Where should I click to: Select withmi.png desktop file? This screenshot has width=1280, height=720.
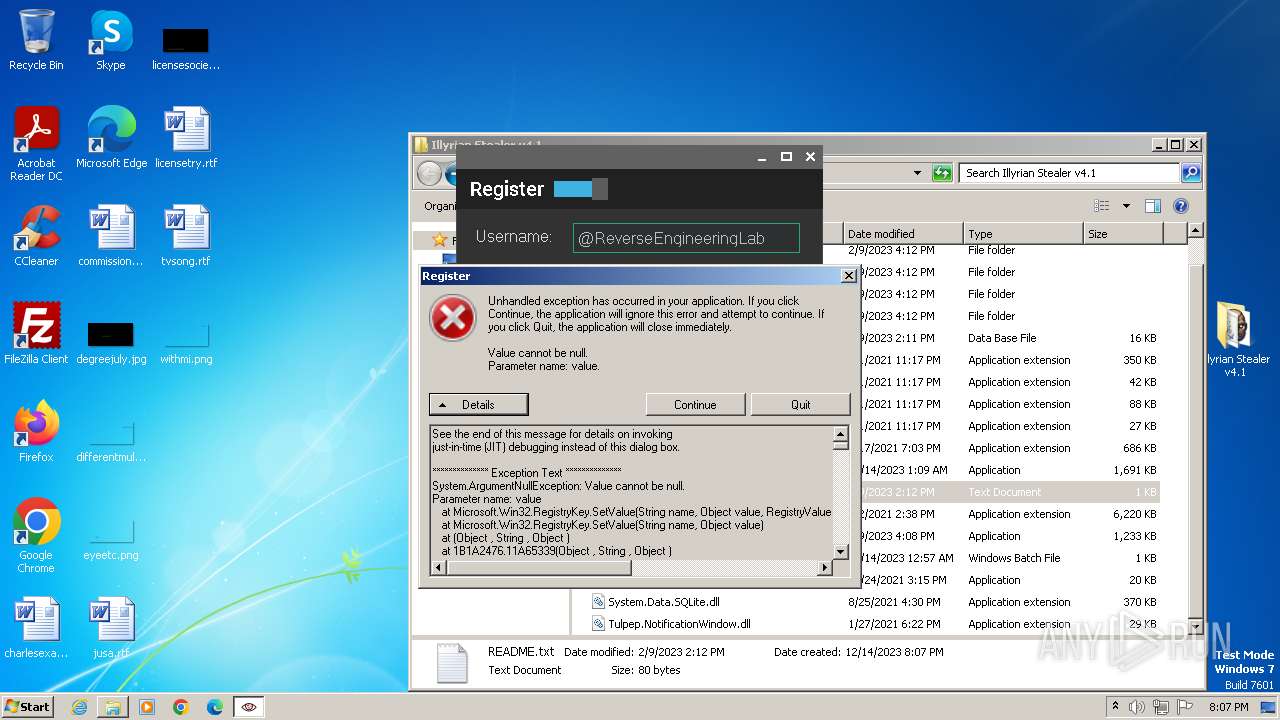click(x=186, y=343)
